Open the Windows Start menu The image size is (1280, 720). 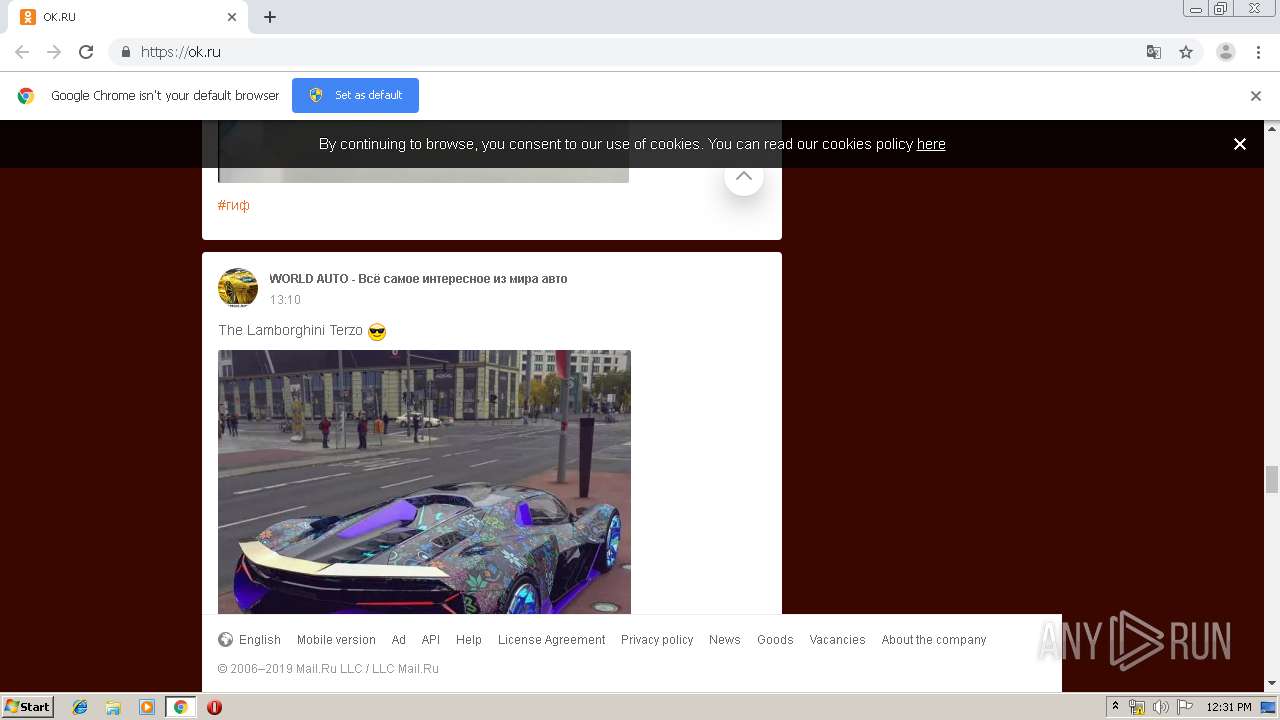point(28,707)
